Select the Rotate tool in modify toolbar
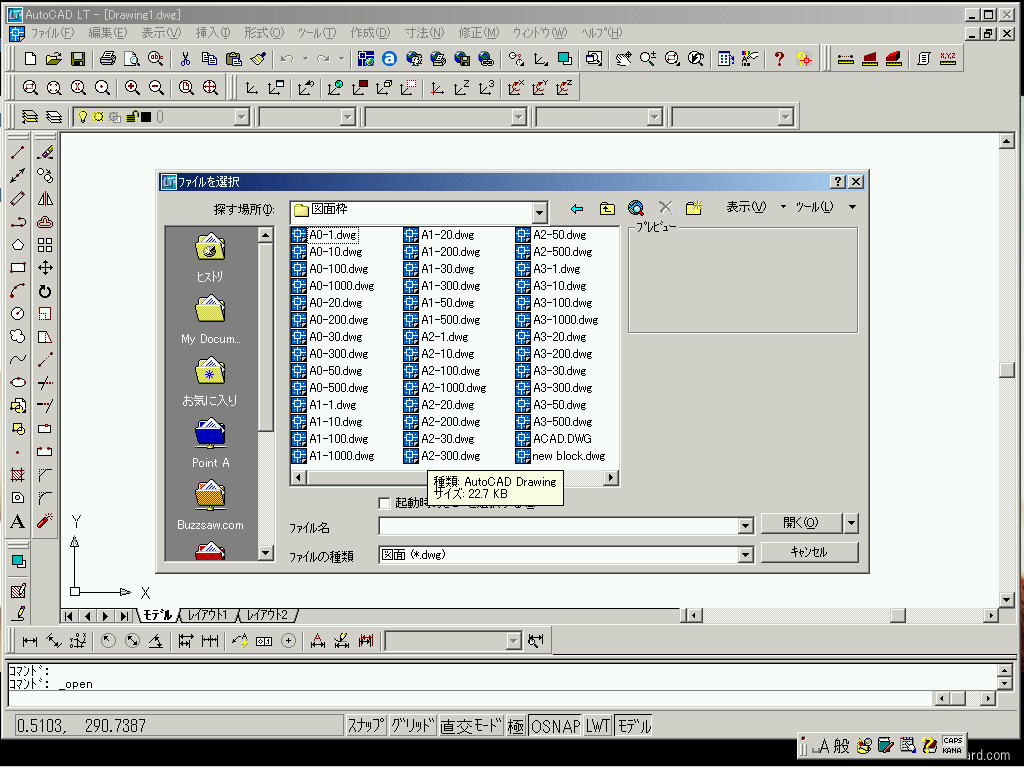 (45, 291)
